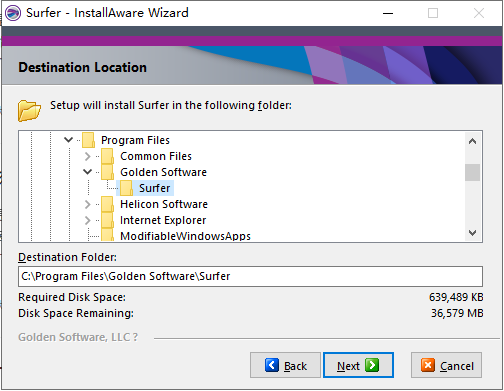The image size is (504, 391).
Task: Click the Golden Software folder icon
Action: pyautogui.click(x=107, y=172)
